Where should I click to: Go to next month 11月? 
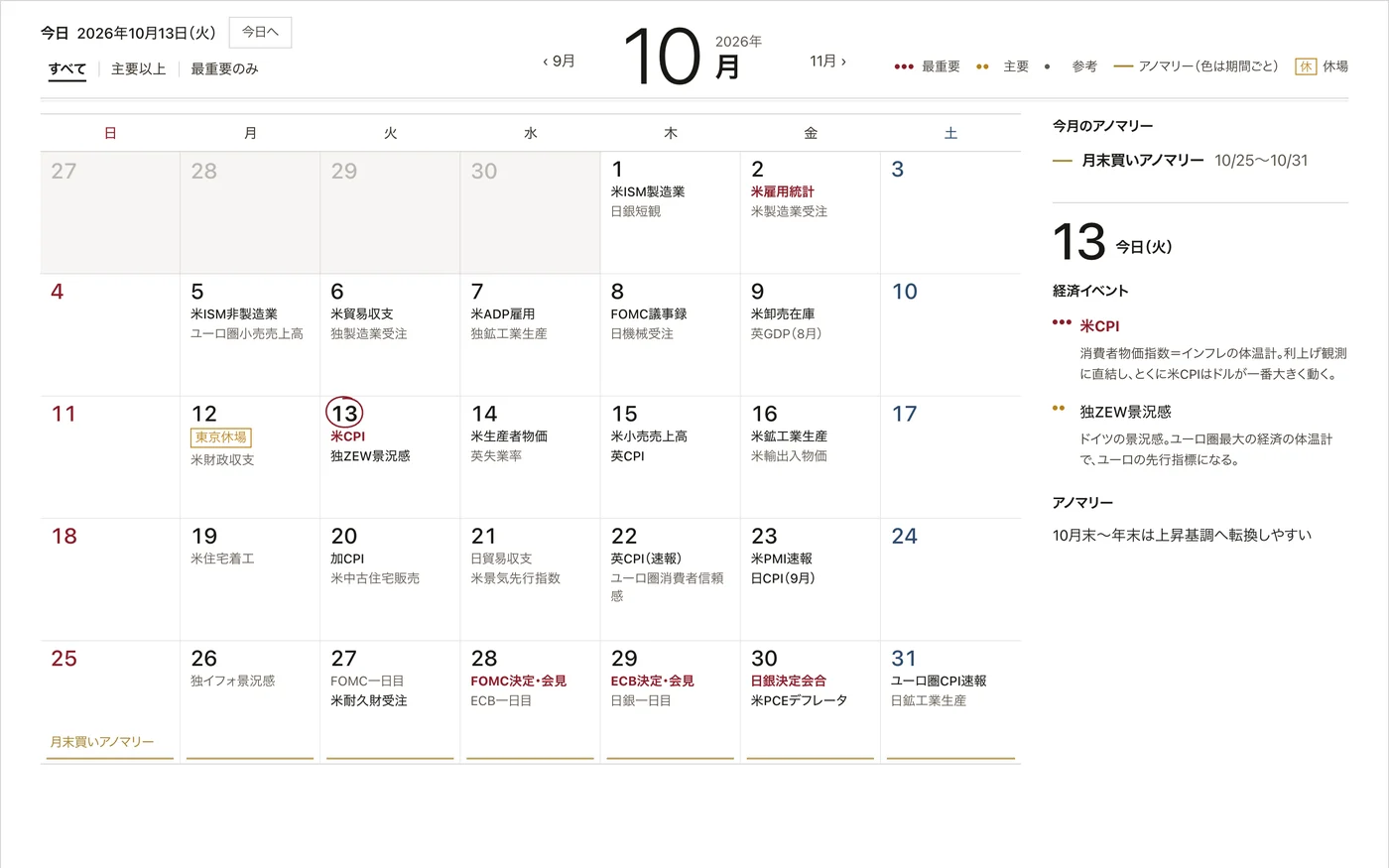point(827,61)
